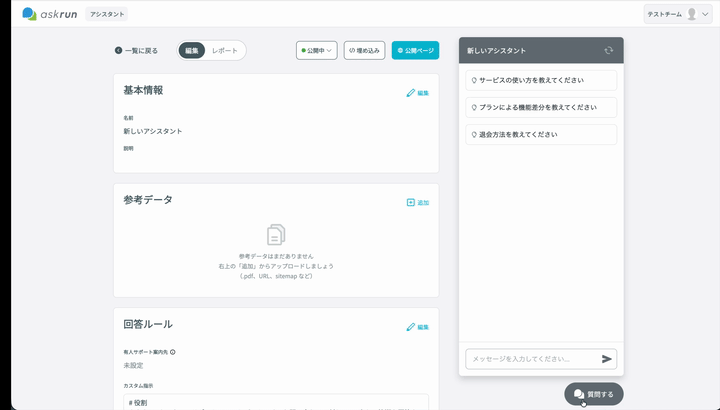Open the アシスタント menu item in header
This screenshot has width=720, height=410.
[x=107, y=14]
